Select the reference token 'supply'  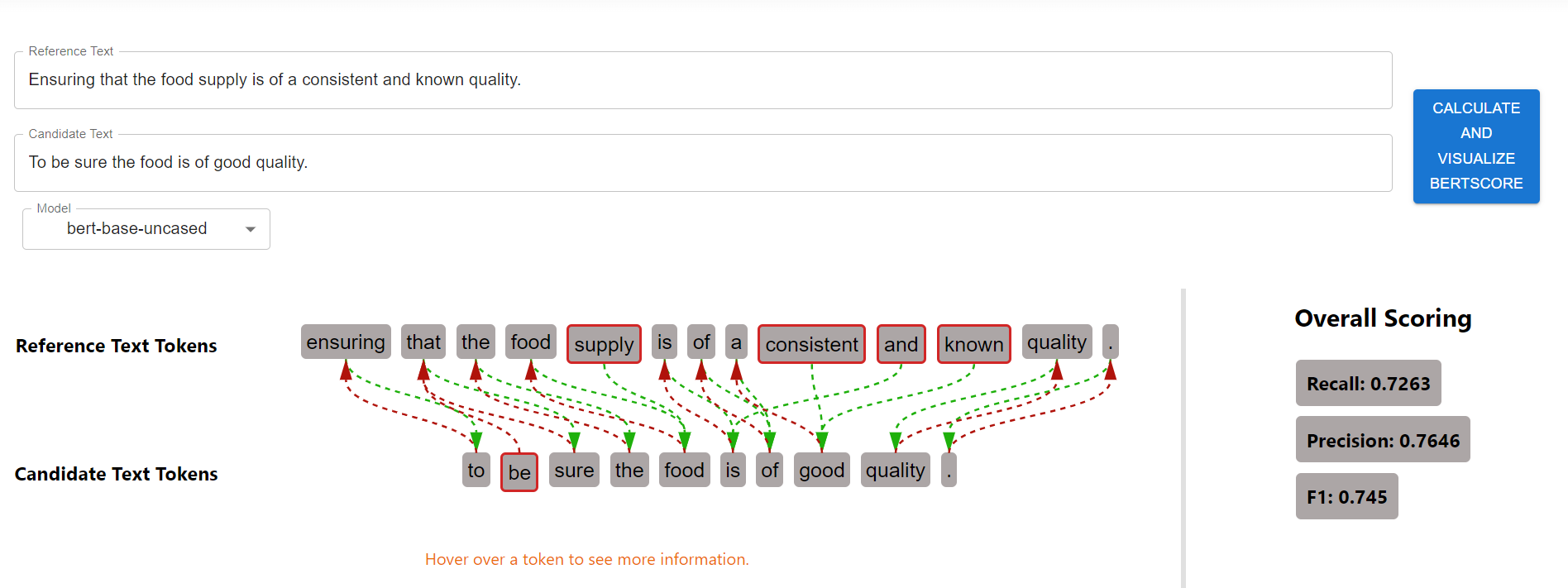pyautogui.click(x=604, y=344)
